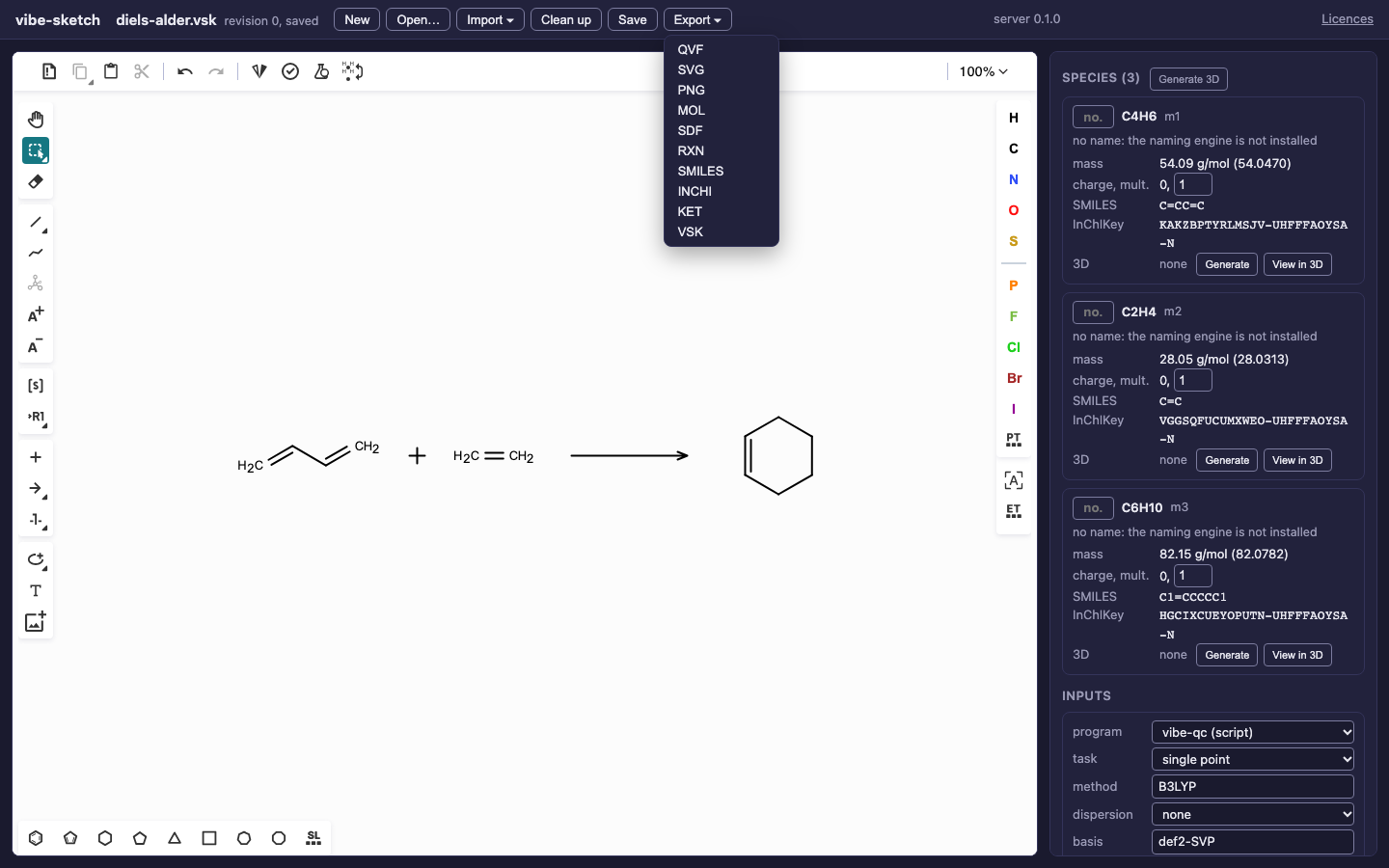Screen dimensions: 1389x868
Task: Choose the Nitrogen atom N
Action: 1014,179
